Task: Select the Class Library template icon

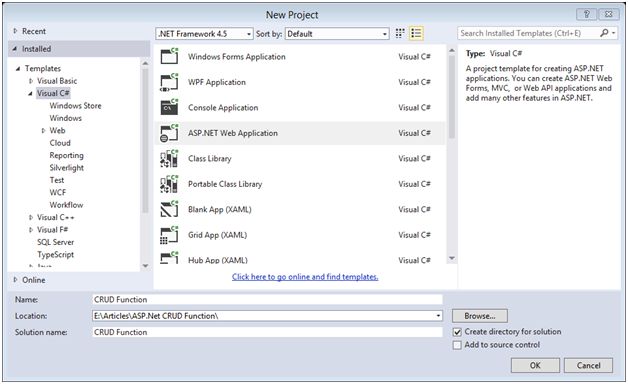Action: click(x=169, y=159)
